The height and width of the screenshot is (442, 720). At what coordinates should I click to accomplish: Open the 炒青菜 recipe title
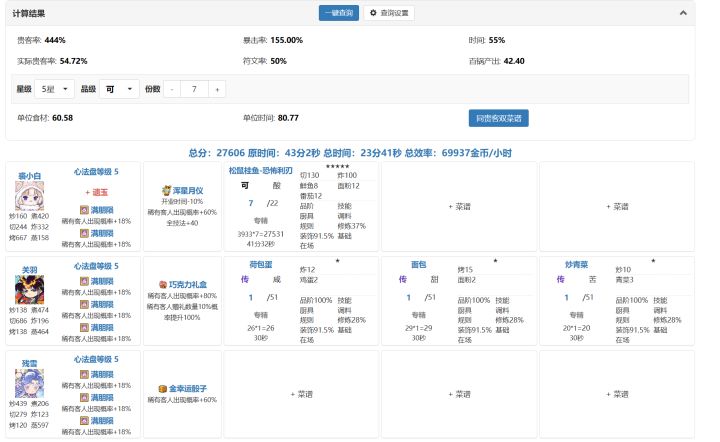tap(576, 264)
